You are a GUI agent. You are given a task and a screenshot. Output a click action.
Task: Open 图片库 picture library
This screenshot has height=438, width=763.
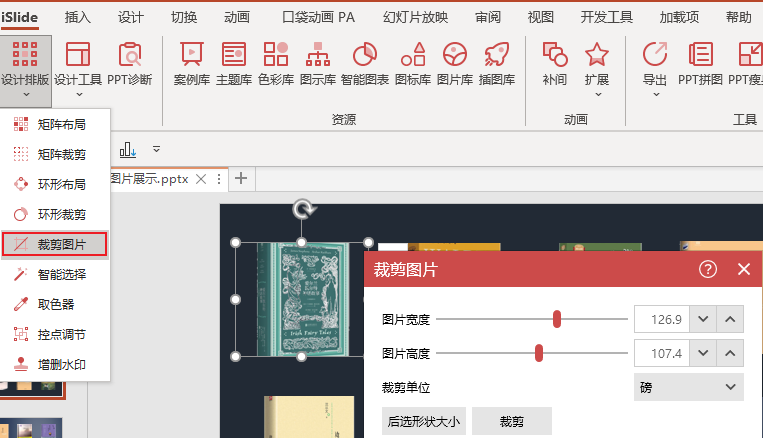[455, 64]
